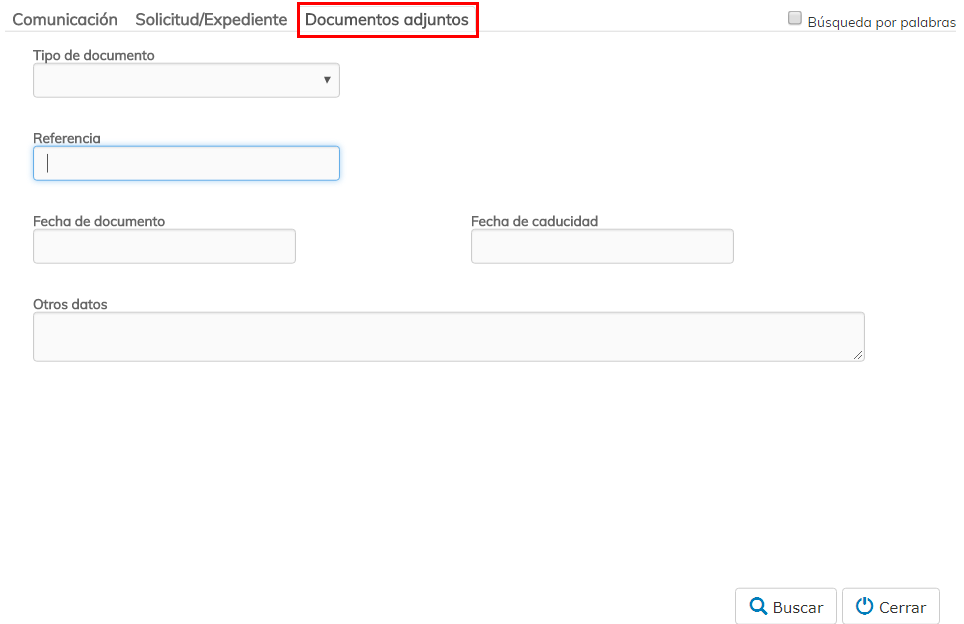The height and width of the screenshot is (624, 964).
Task: Click the Tipo de documento dropdown arrow
Action: [x=327, y=80]
